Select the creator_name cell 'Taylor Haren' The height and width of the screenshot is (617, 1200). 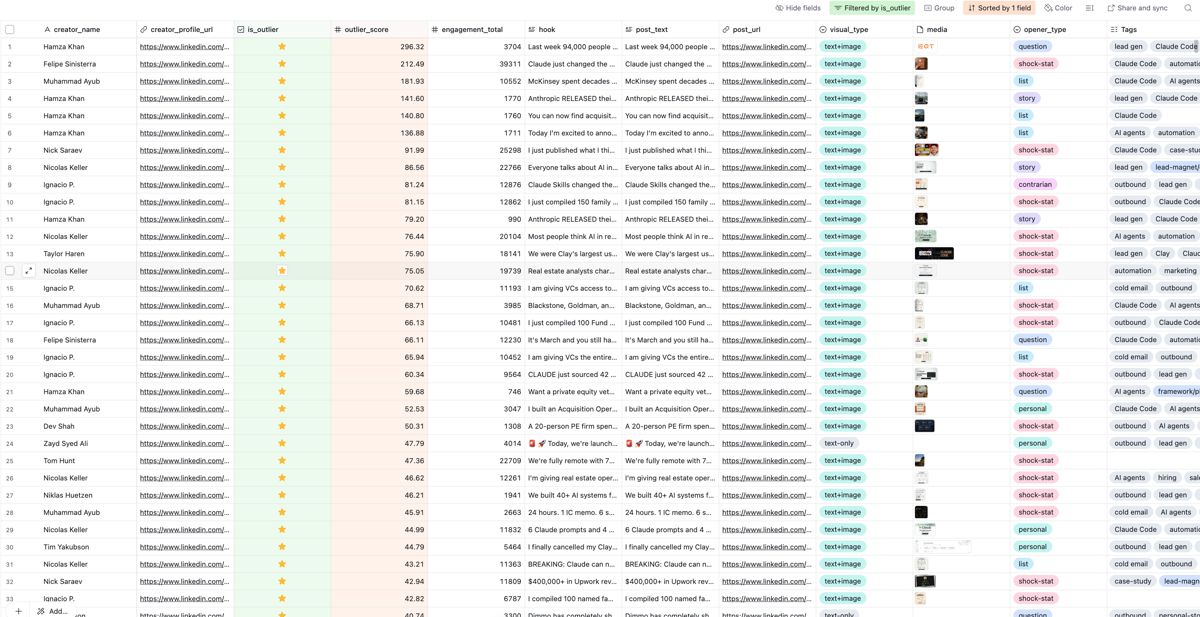[x=88, y=254]
